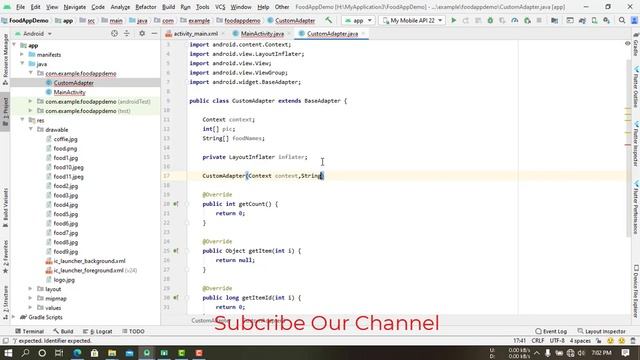Switch to MainActivity.java tab
This screenshot has height=360, width=640.
(262, 33)
